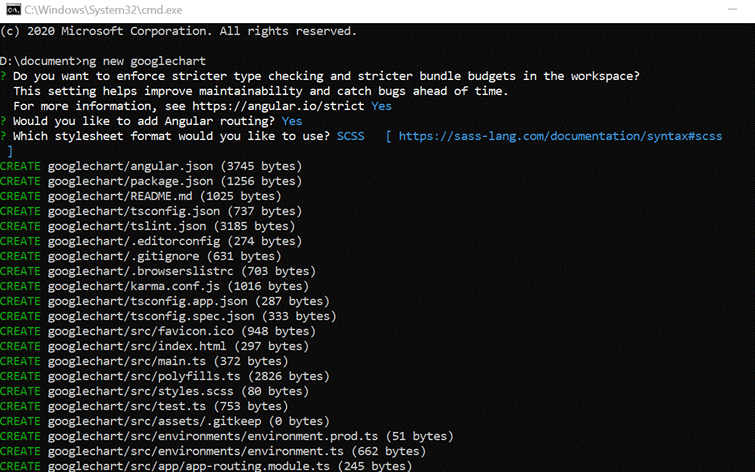Click the googlechart/src/test.ts line

[144, 406]
